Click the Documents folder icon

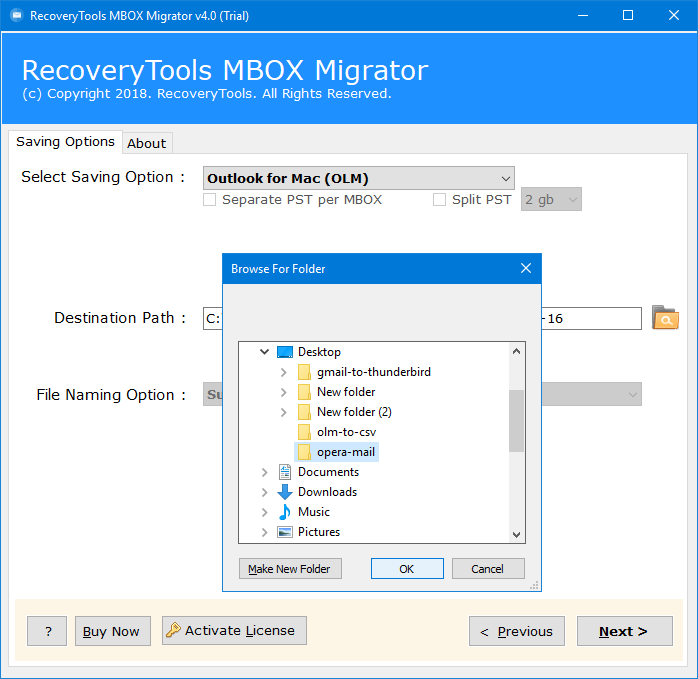point(285,472)
